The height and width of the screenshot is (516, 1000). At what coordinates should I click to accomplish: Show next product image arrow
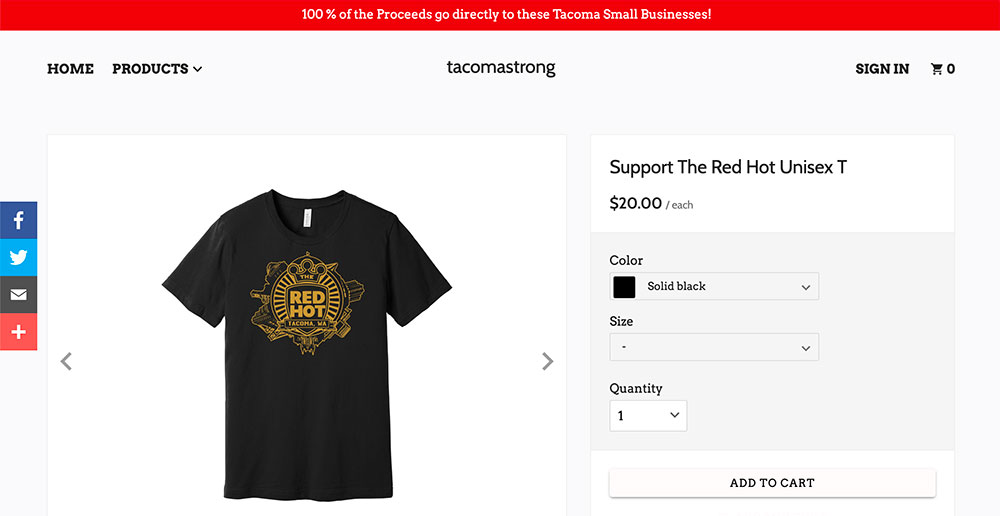[x=547, y=362]
